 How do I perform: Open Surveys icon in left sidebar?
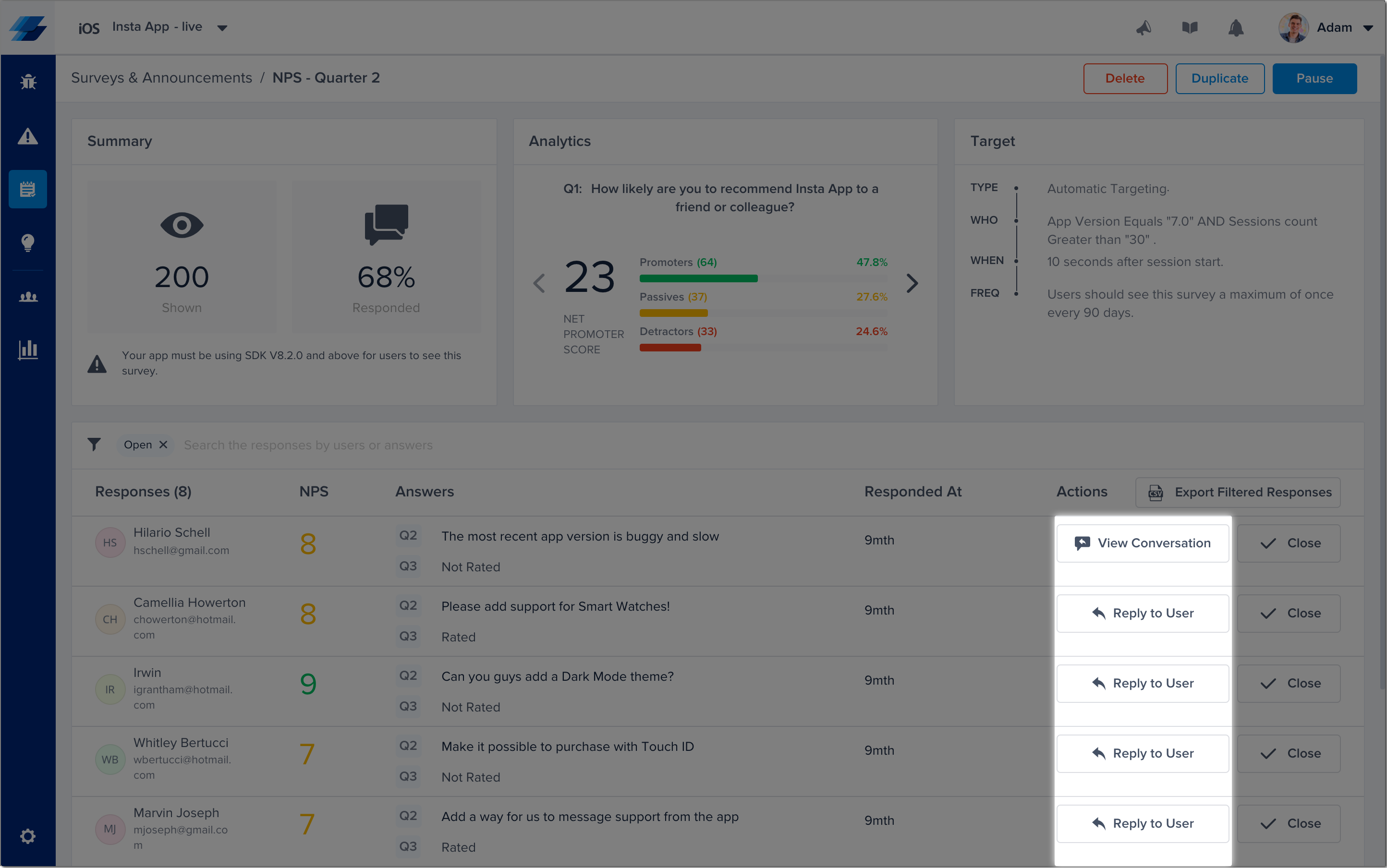pos(27,189)
